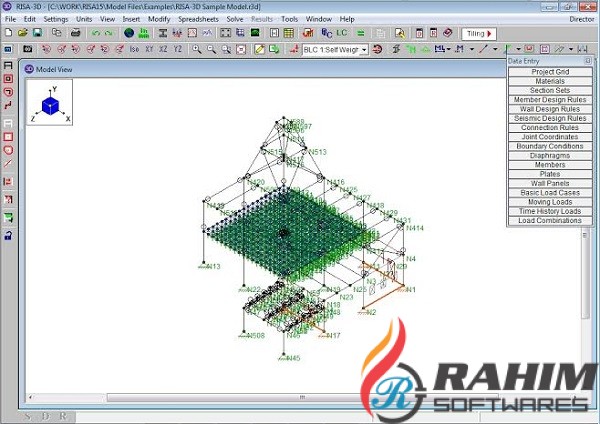Toggle boundary condition display triangle icon
The width and height of the screenshot is (600, 424).
[x=426, y=49]
